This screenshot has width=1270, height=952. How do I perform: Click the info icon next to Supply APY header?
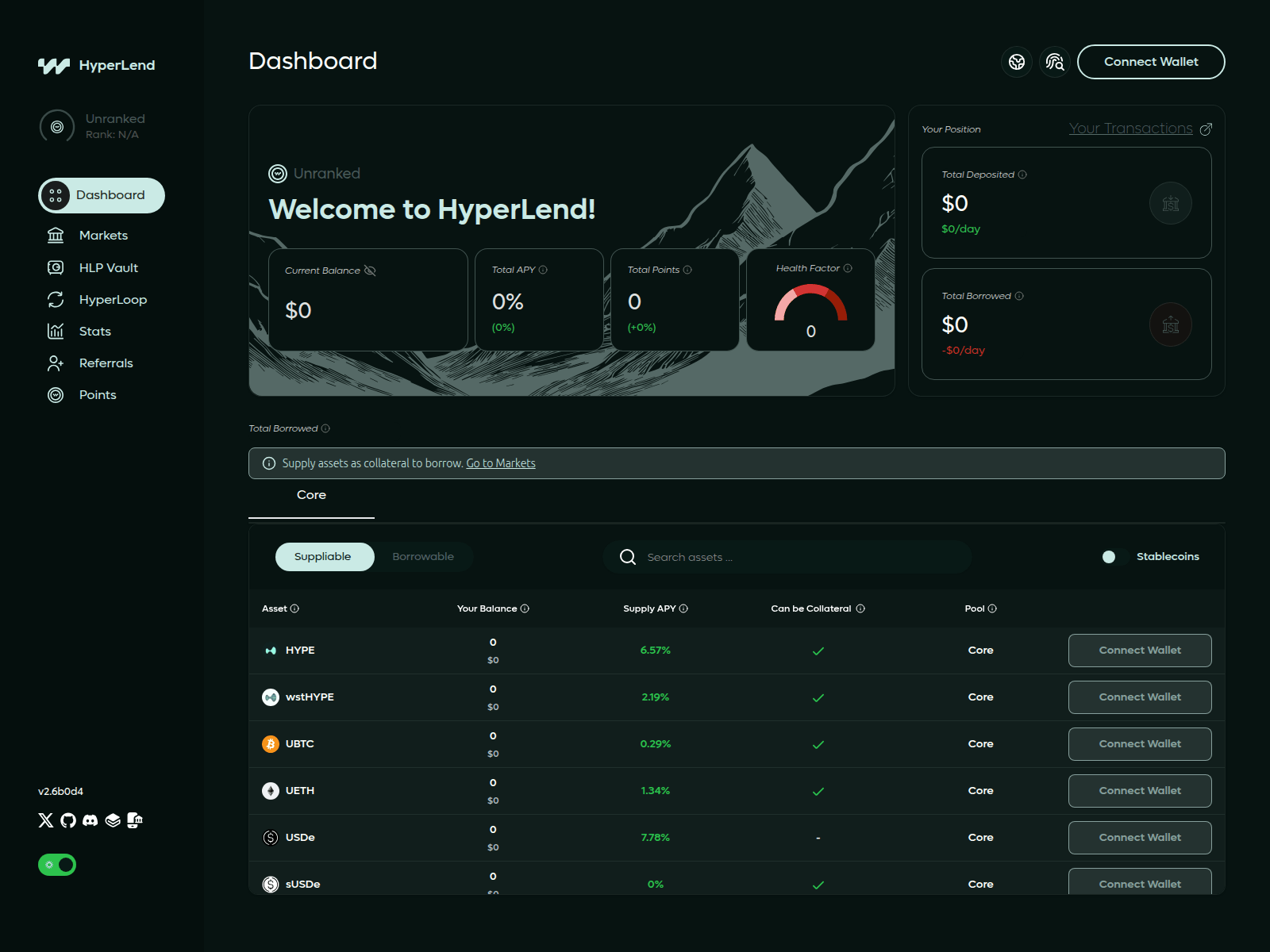coord(683,608)
